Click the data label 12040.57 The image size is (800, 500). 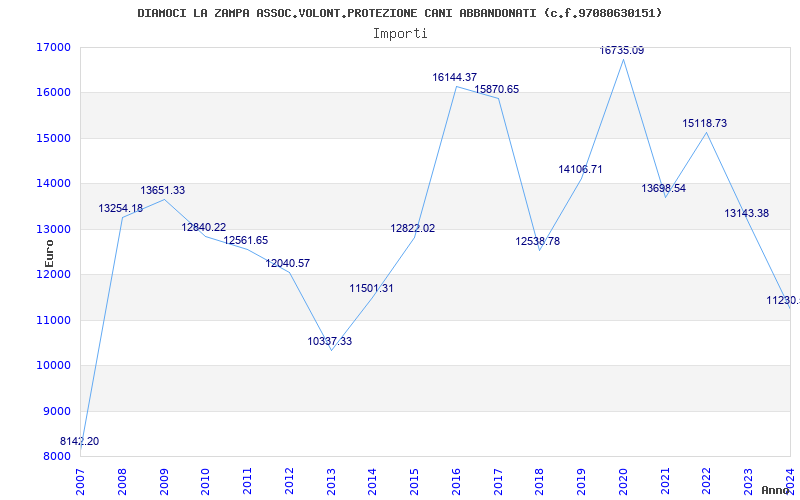(287, 263)
